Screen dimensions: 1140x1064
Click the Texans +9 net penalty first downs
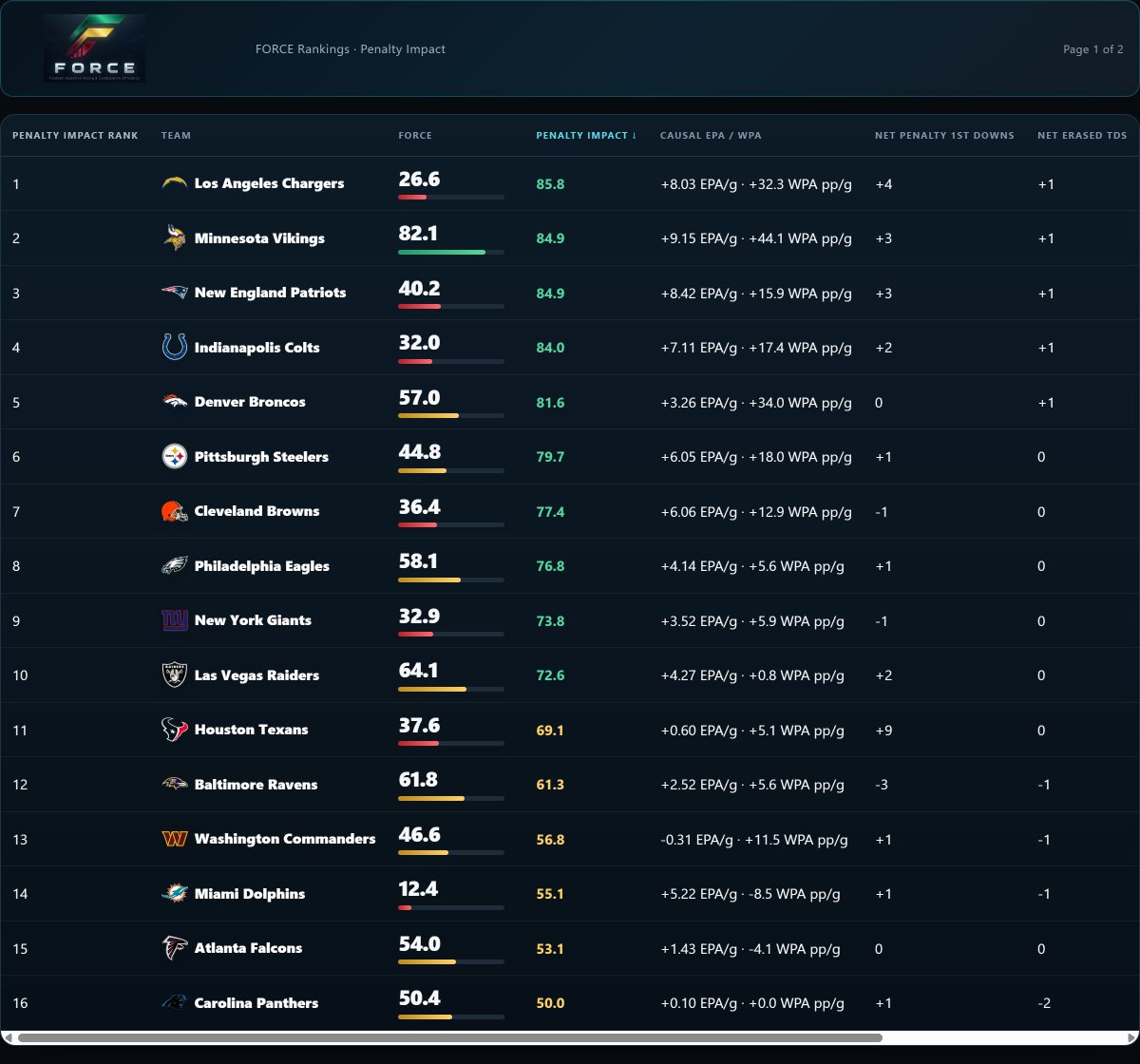883,731
